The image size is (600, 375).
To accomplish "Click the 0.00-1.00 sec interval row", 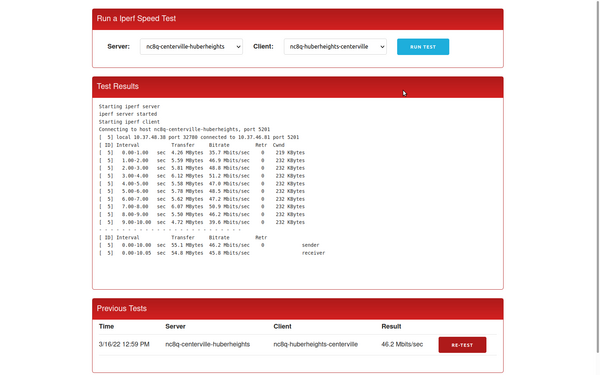I will tap(202, 153).
